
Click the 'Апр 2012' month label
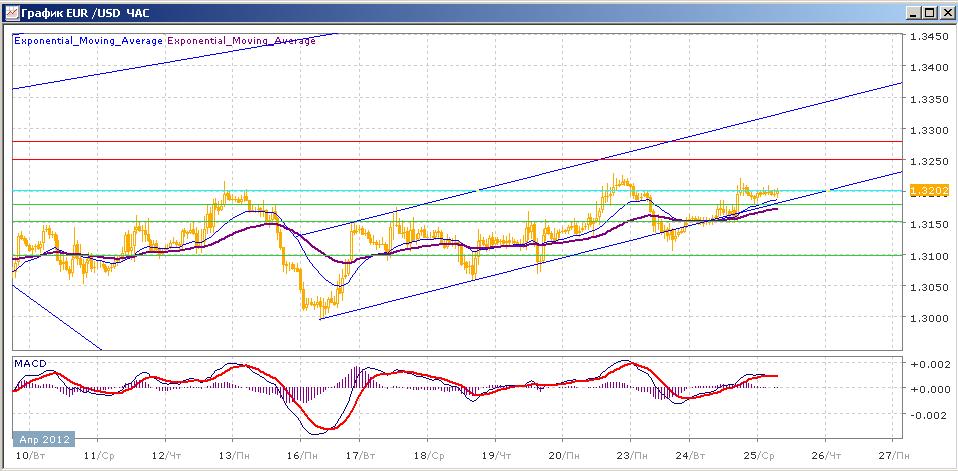pyautogui.click(x=44, y=439)
